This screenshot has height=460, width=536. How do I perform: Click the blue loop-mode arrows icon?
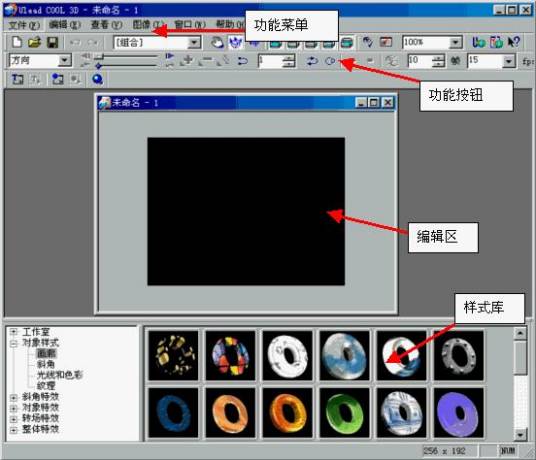(x=312, y=61)
